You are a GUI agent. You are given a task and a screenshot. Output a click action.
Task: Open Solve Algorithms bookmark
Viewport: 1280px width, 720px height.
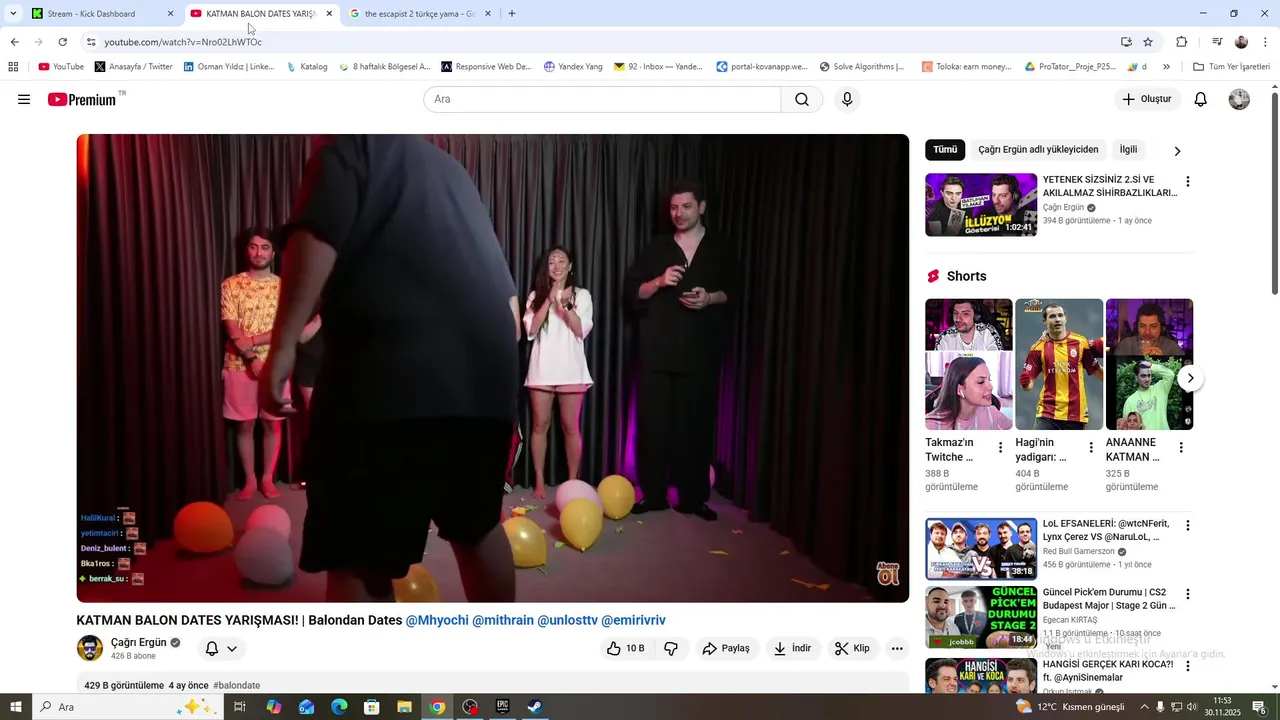click(862, 67)
